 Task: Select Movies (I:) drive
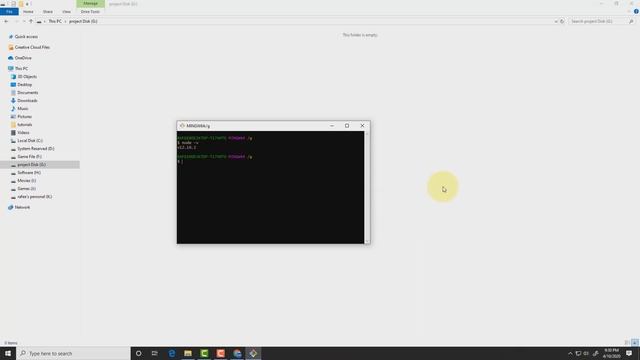pyautogui.click(x=27, y=180)
